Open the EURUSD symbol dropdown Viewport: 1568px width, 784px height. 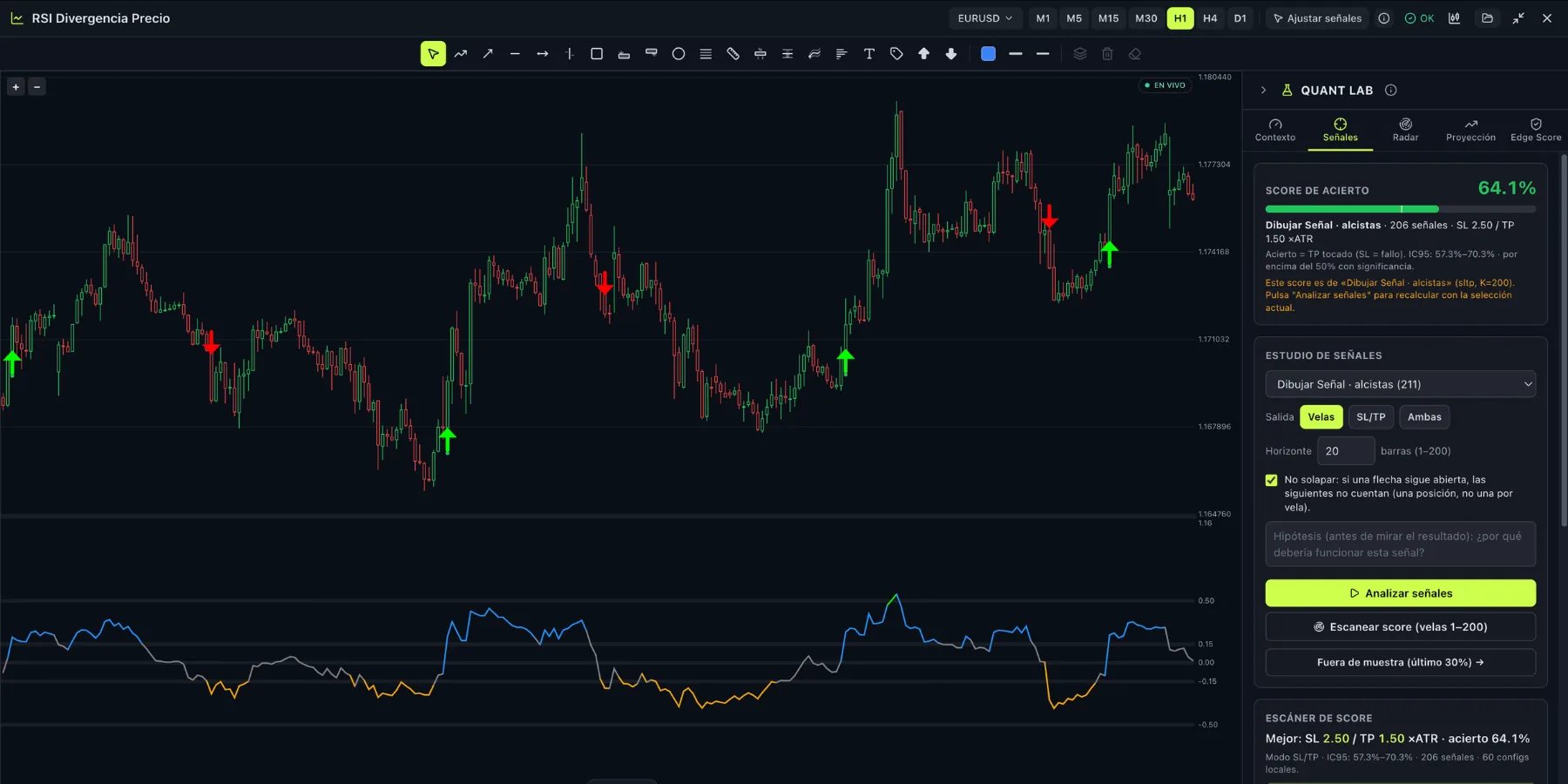[x=985, y=18]
